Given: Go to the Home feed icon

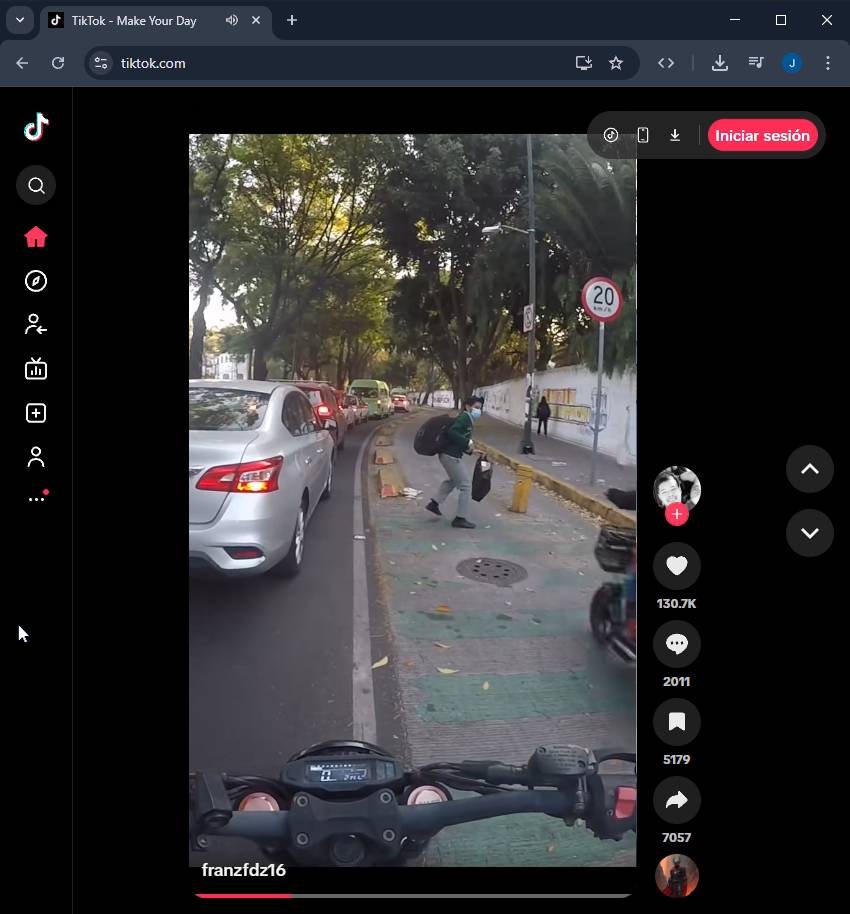Looking at the screenshot, I should [x=36, y=237].
